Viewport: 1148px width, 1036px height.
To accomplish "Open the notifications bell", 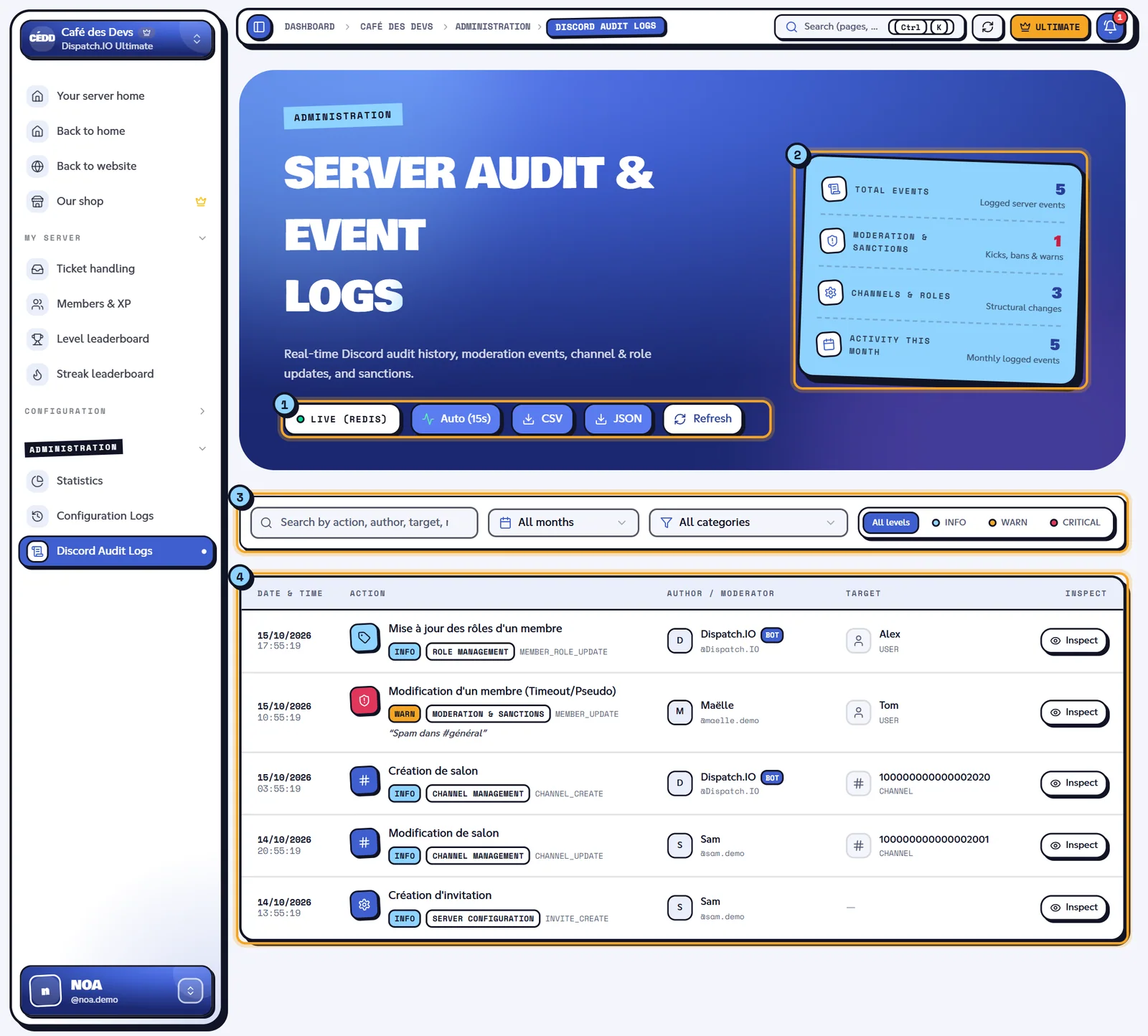I will [x=1110, y=27].
